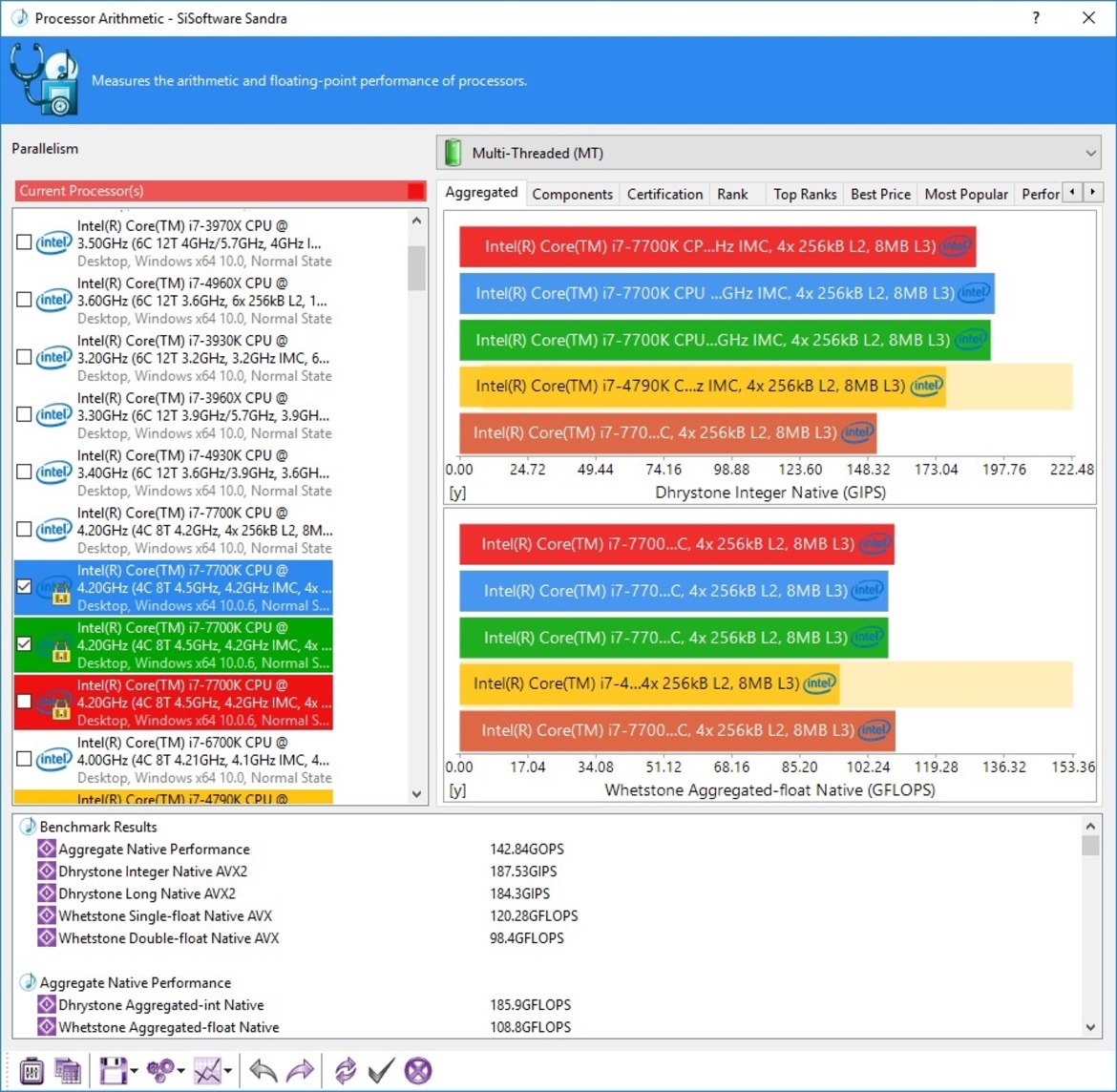
Task: Click the 185.9GFLOPS Dhrystone aggregated value
Action: (530, 1004)
